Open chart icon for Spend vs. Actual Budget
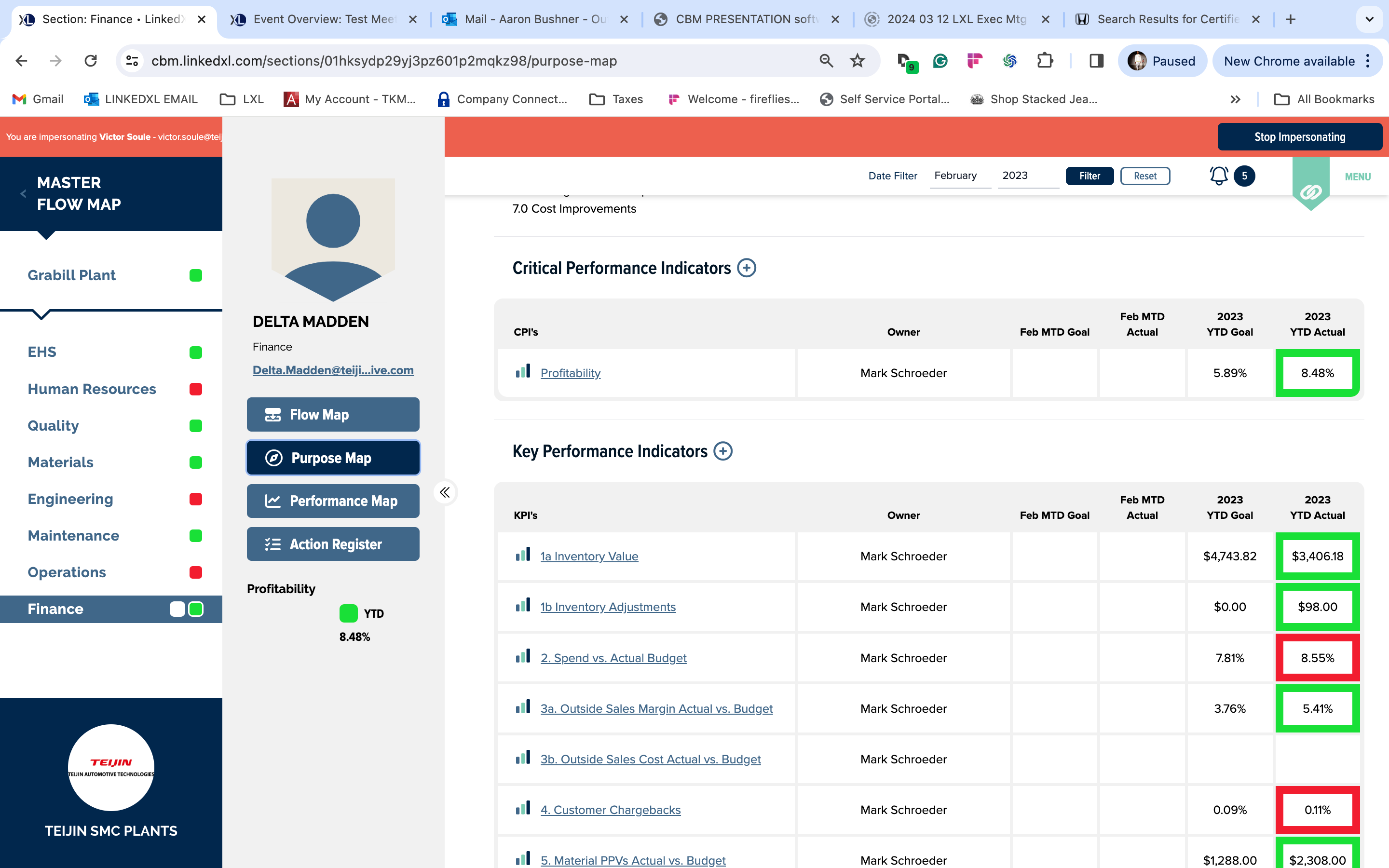 click(523, 656)
